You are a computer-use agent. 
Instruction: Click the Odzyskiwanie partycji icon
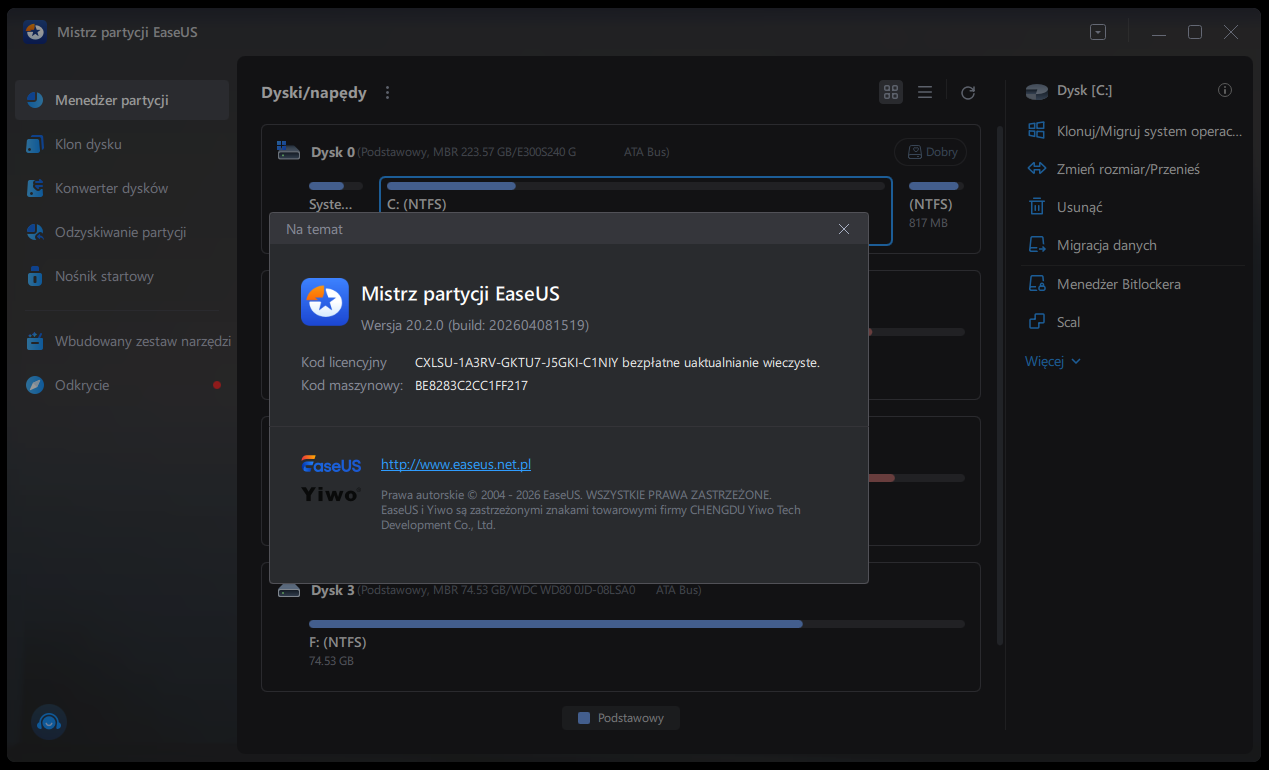pos(35,232)
